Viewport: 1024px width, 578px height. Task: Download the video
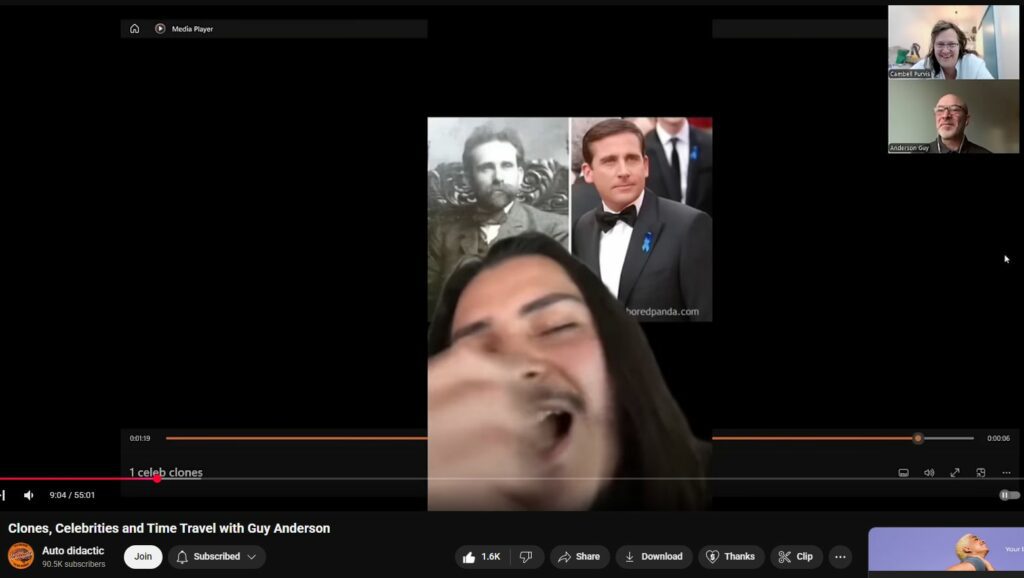(654, 556)
